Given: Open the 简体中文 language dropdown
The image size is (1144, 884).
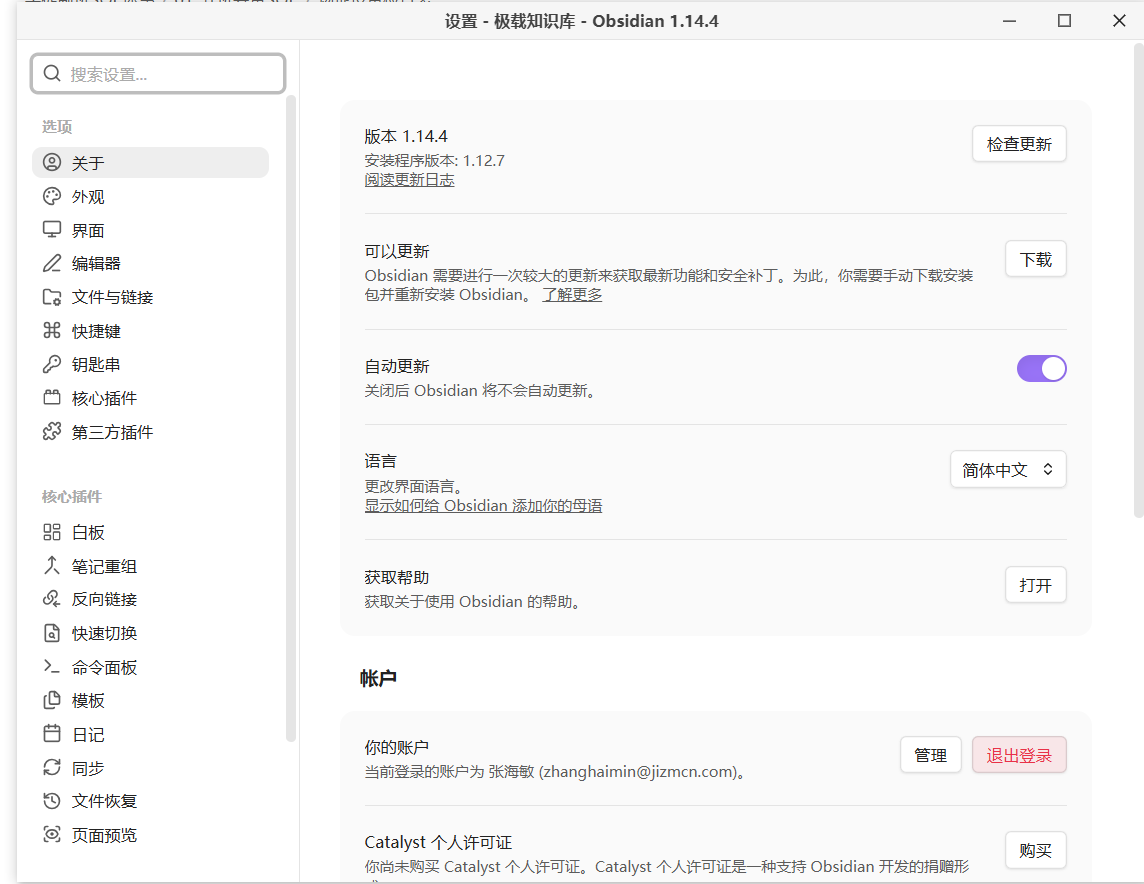Looking at the screenshot, I should click(1008, 470).
